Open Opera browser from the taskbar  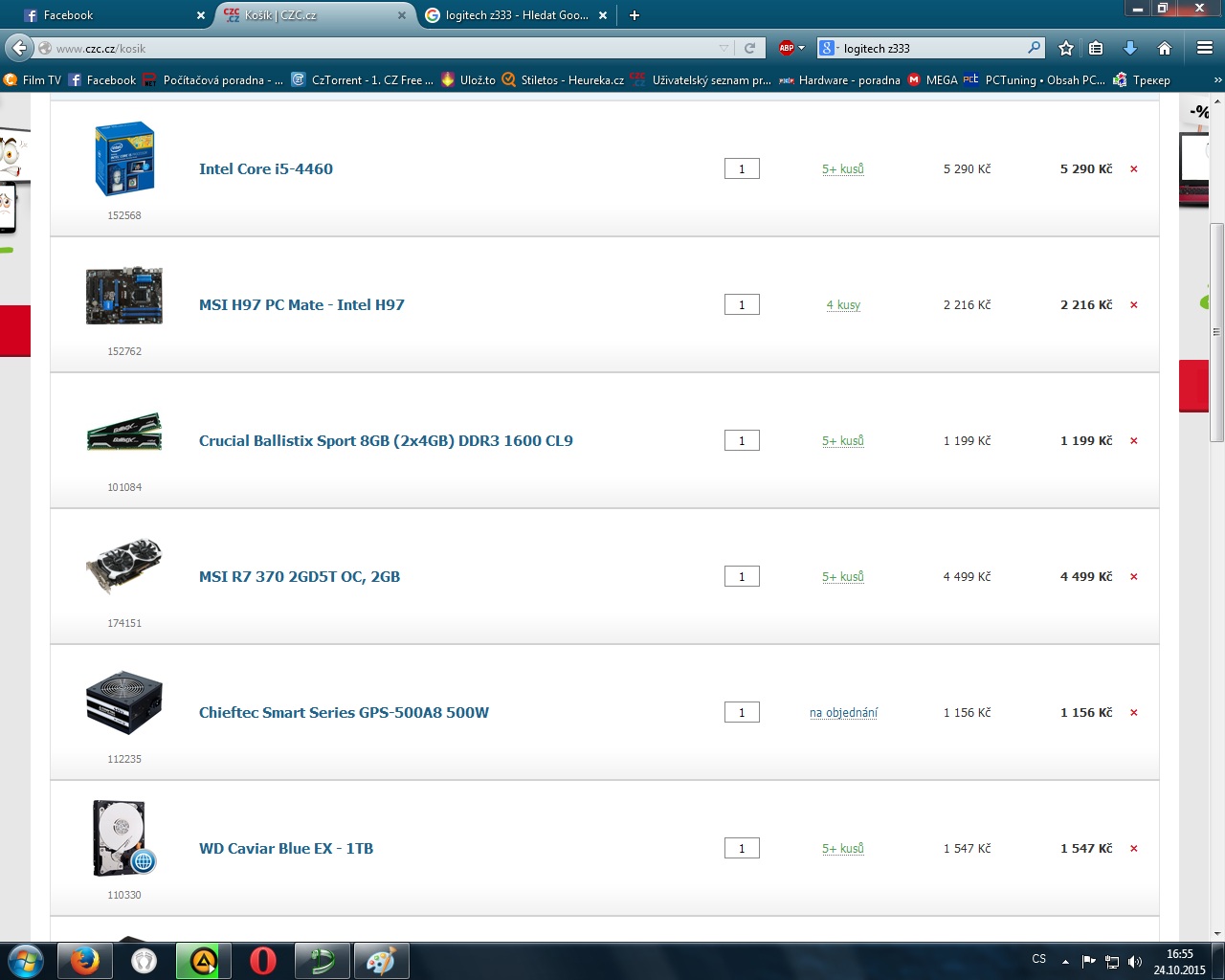click(263, 961)
